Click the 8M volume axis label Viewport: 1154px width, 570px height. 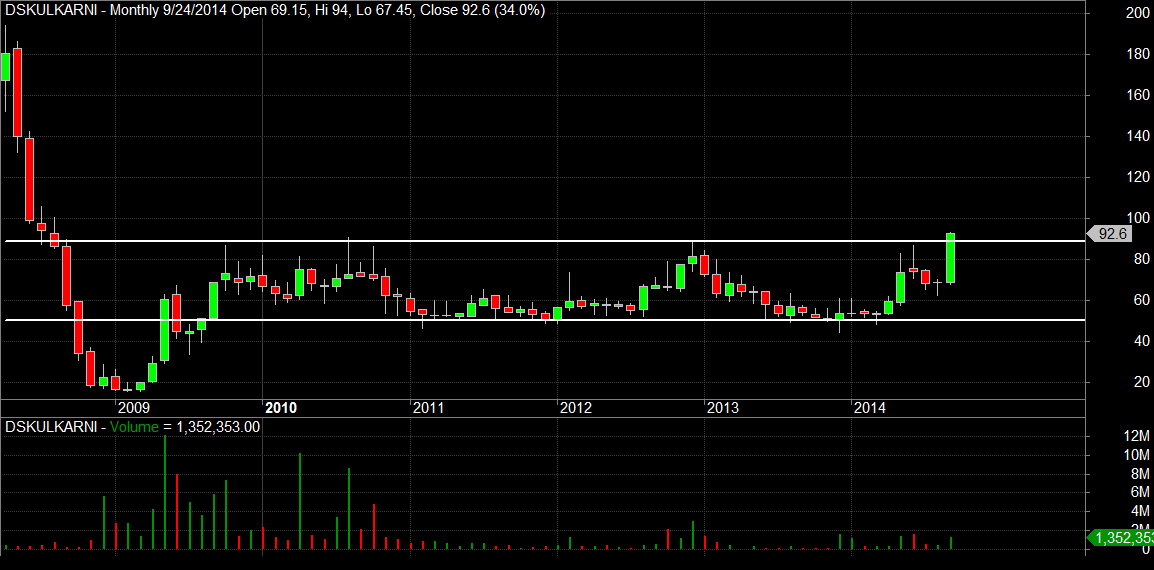[x=1141, y=473]
